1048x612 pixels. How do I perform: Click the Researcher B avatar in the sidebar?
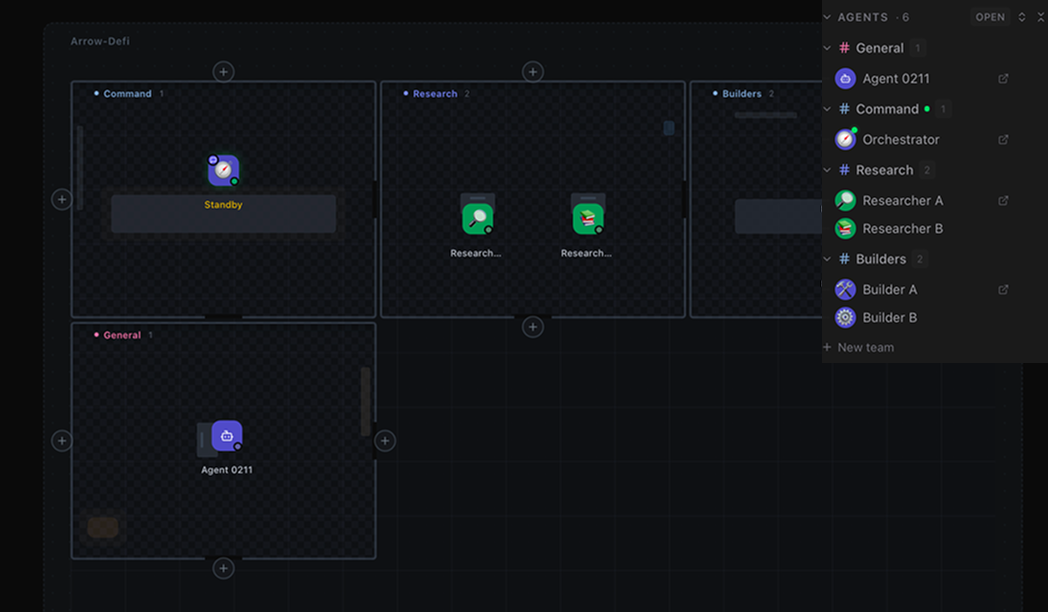[845, 228]
